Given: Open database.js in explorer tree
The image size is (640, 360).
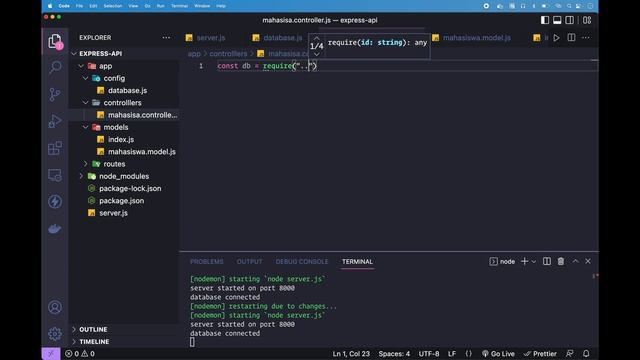Looking at the screenshot, I should click(x=127, y=90).
